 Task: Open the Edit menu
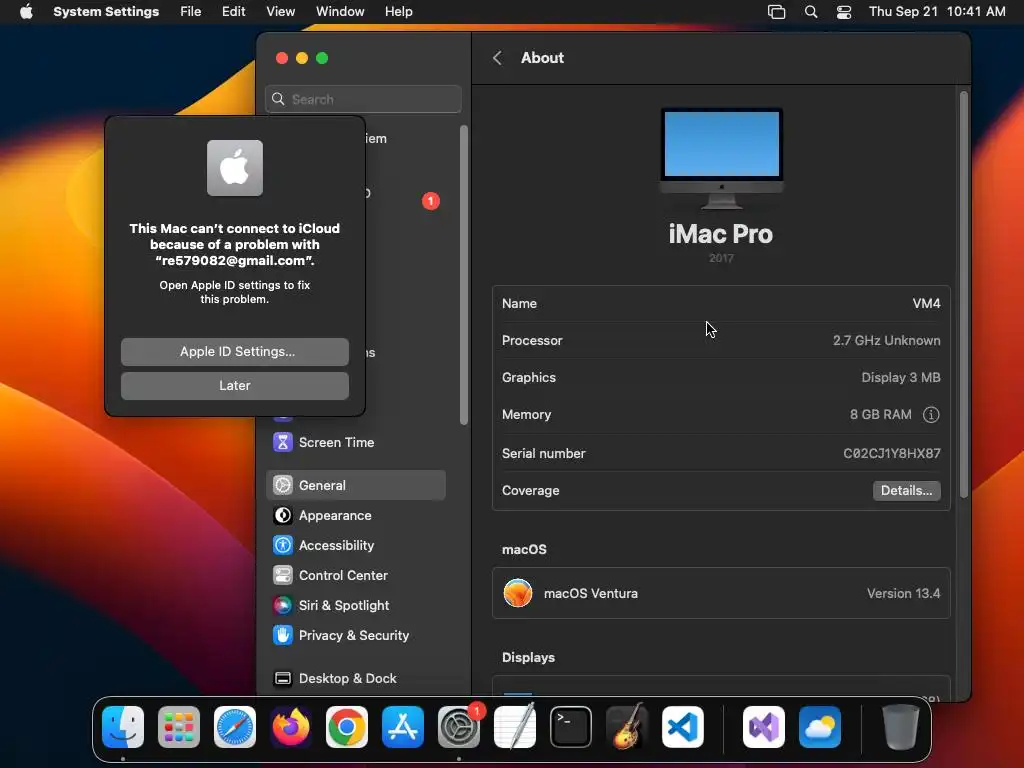(233, 12)
